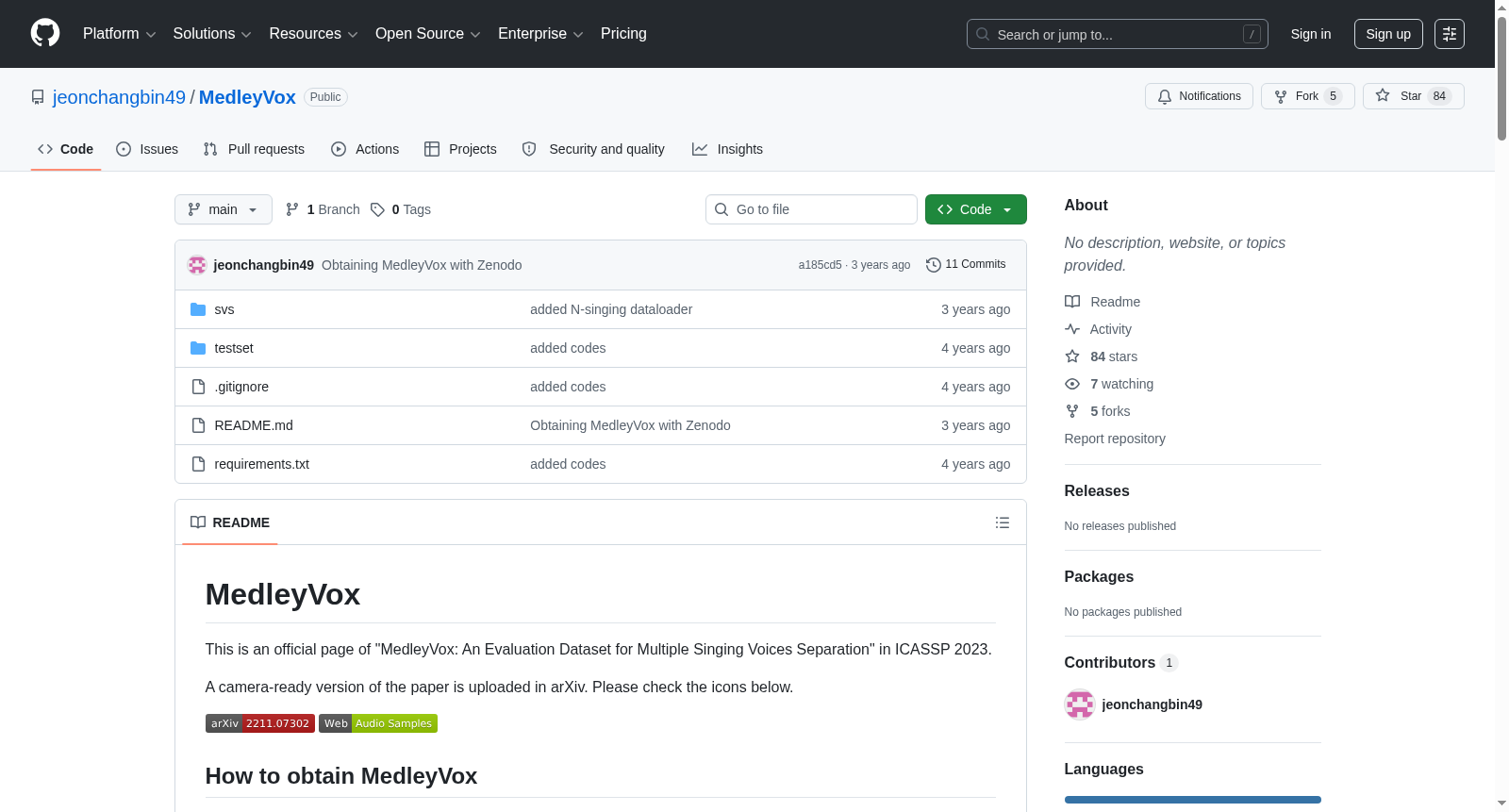Image resolution: width=1509 pixels, height=812 pixels.
Task: Switch to the Insights tab
Action: (x=727, y=149)
